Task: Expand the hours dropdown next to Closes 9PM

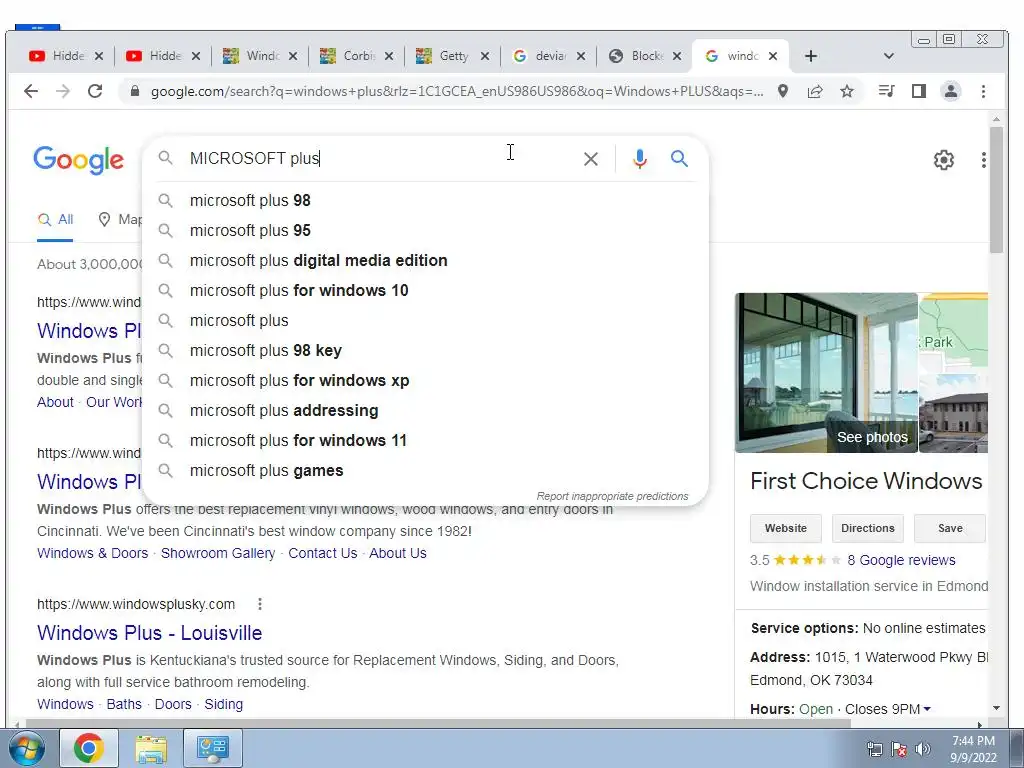Action: point(927,709)
